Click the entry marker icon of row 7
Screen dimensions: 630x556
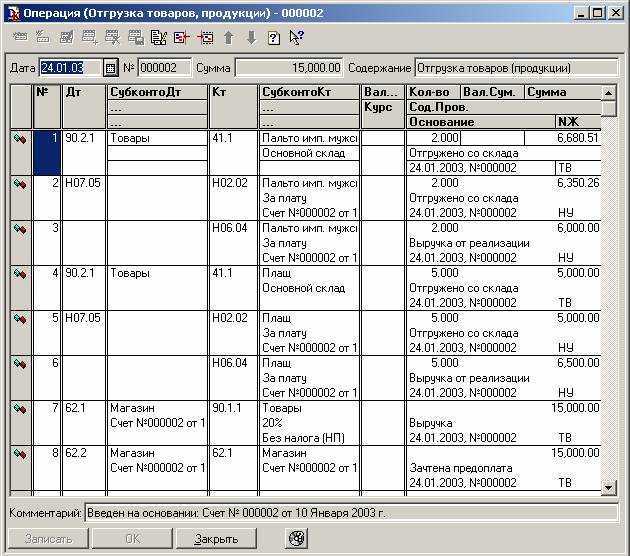20,409
